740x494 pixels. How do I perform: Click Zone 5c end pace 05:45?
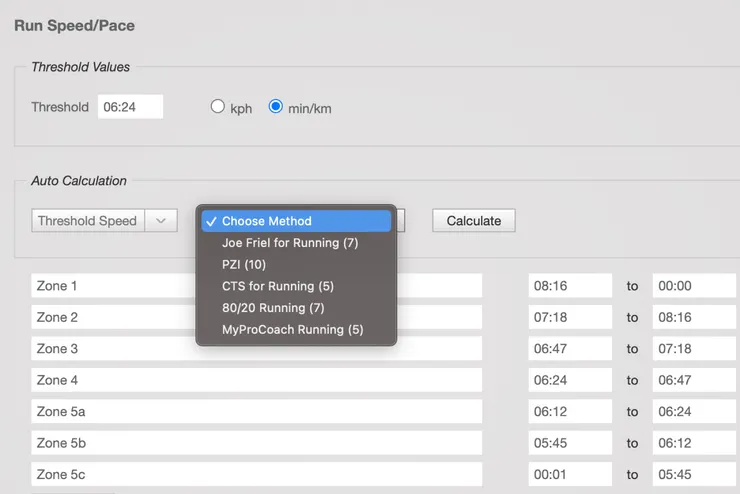694,474
